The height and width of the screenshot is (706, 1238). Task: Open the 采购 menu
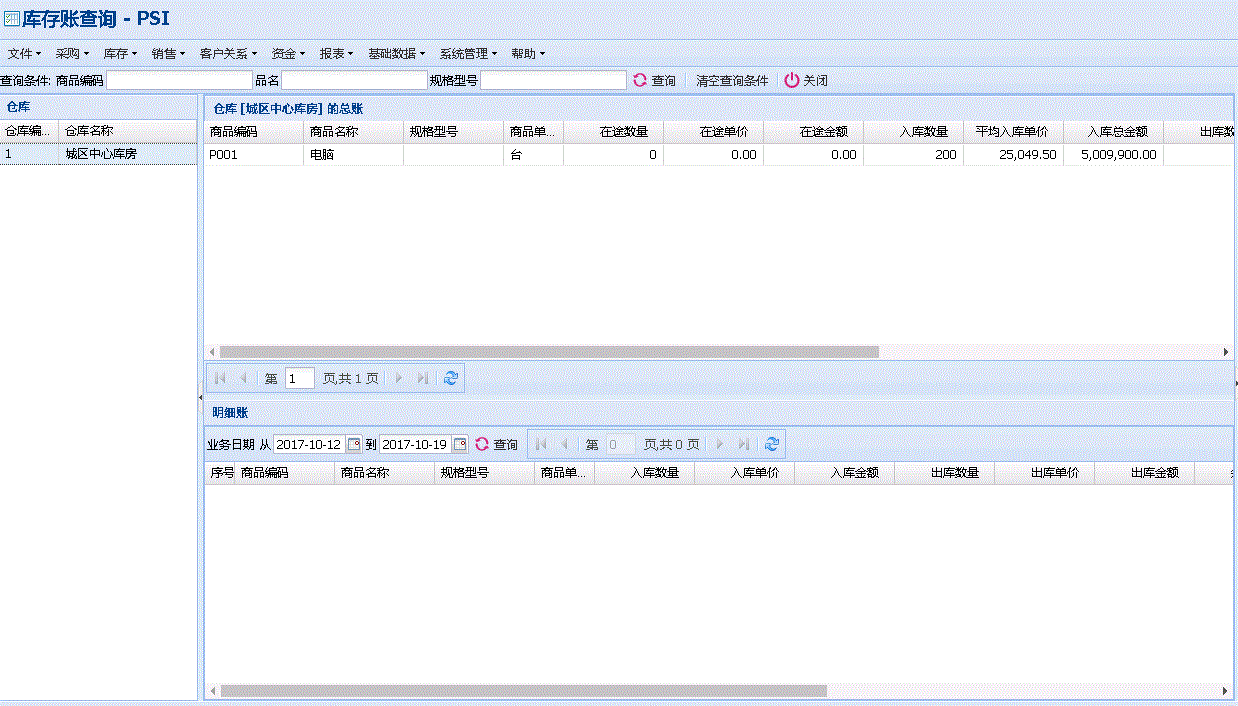point(73,53)
